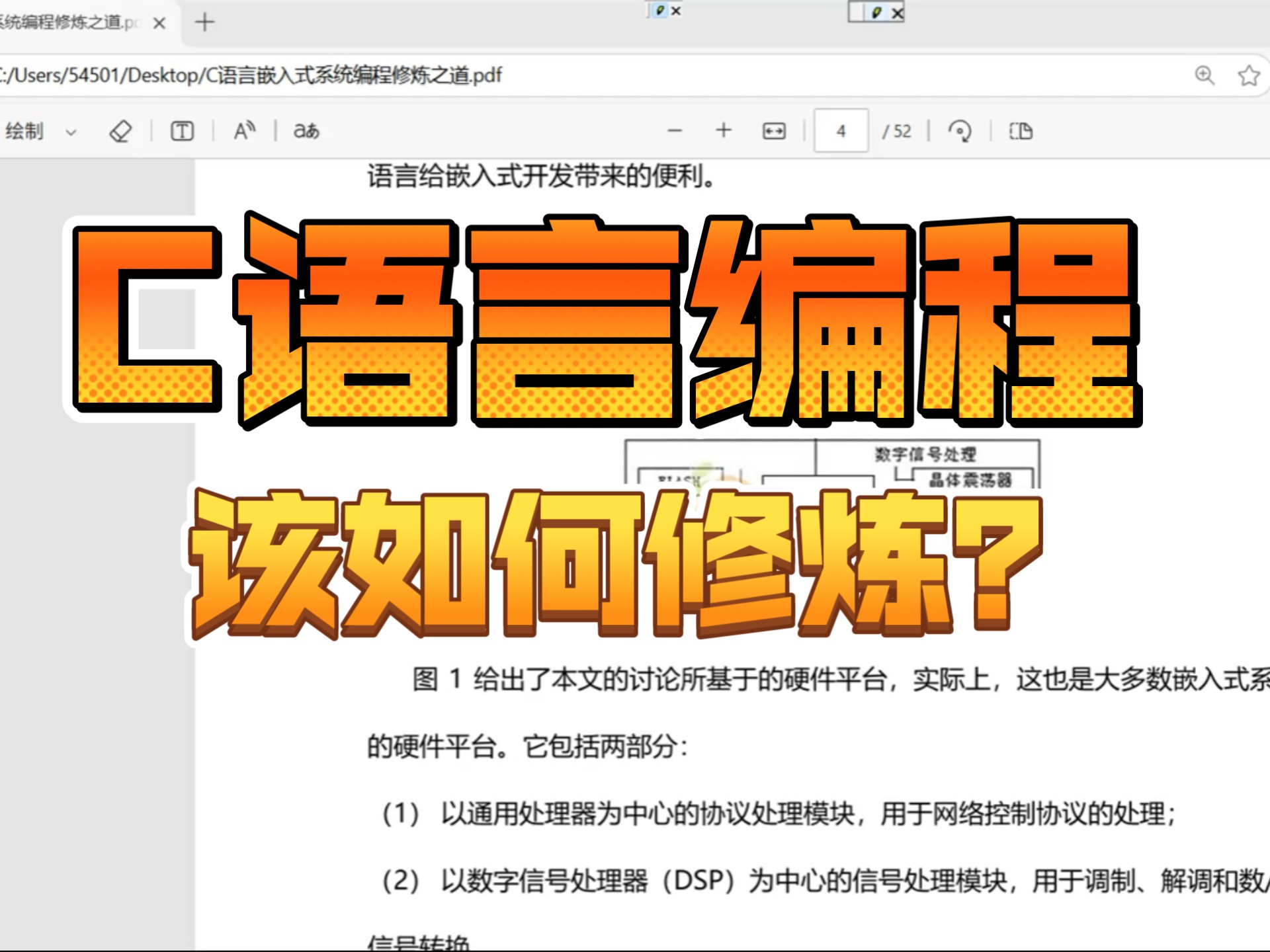
Task: Activate the Read aloud feature
Action: point(243,131)
